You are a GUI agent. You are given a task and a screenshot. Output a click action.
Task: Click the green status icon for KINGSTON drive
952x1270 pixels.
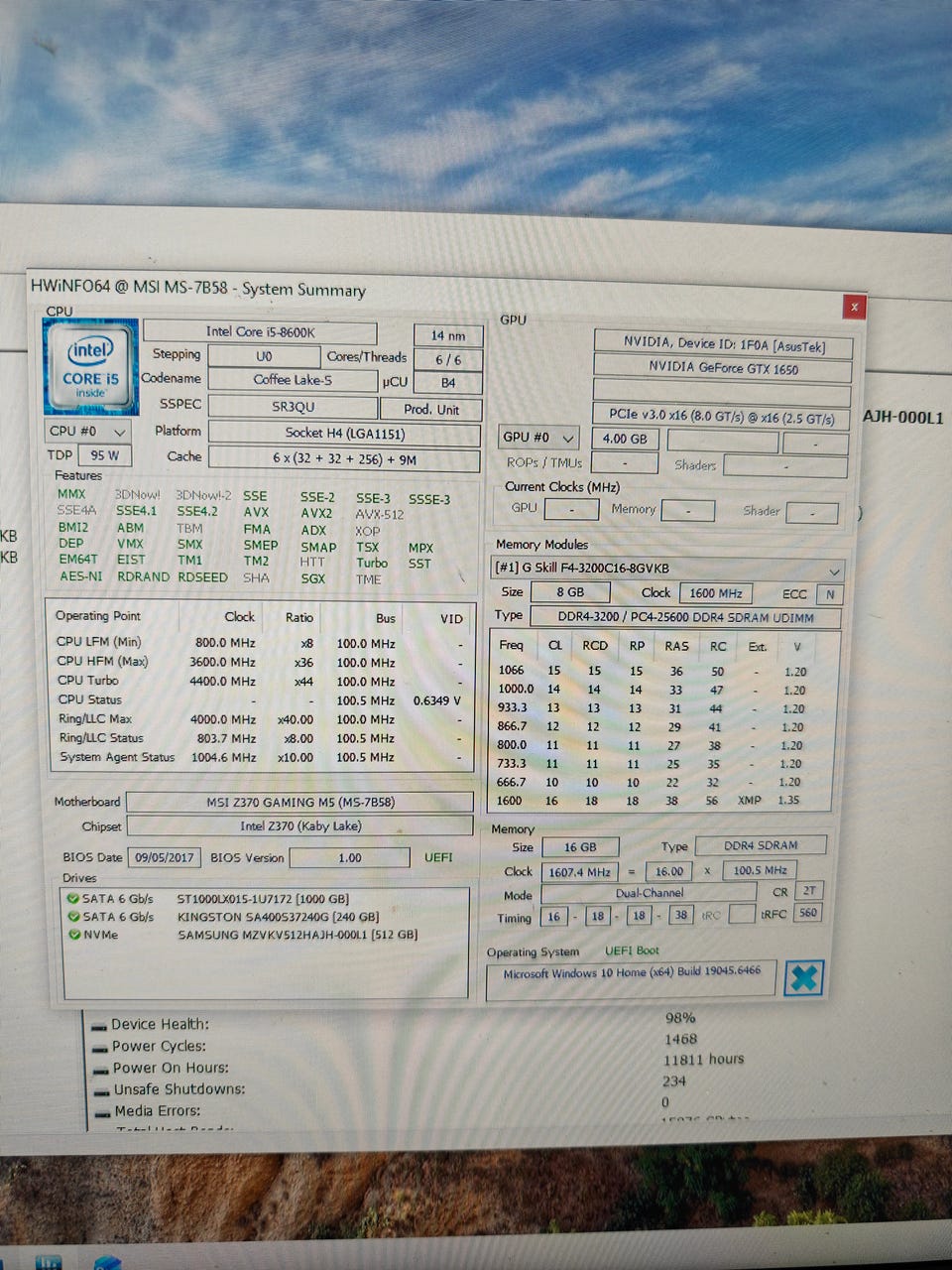click(73, 916)
